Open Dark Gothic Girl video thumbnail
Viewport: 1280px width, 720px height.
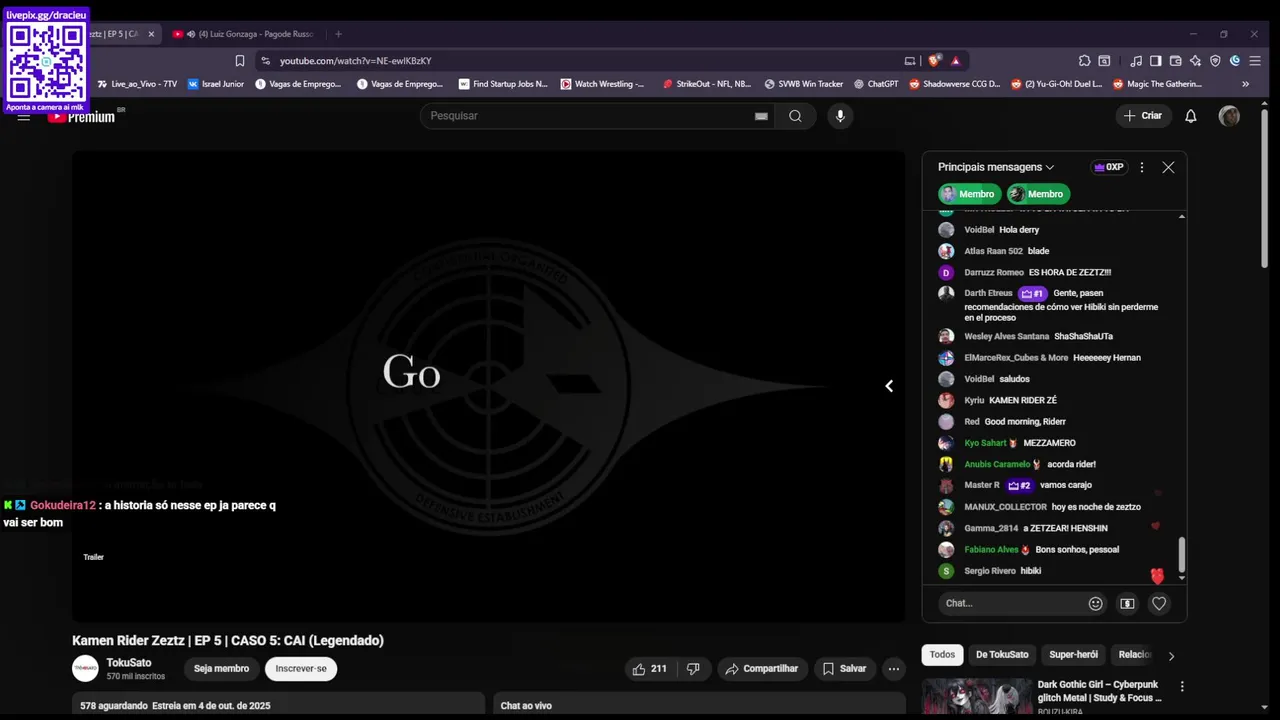977,697
